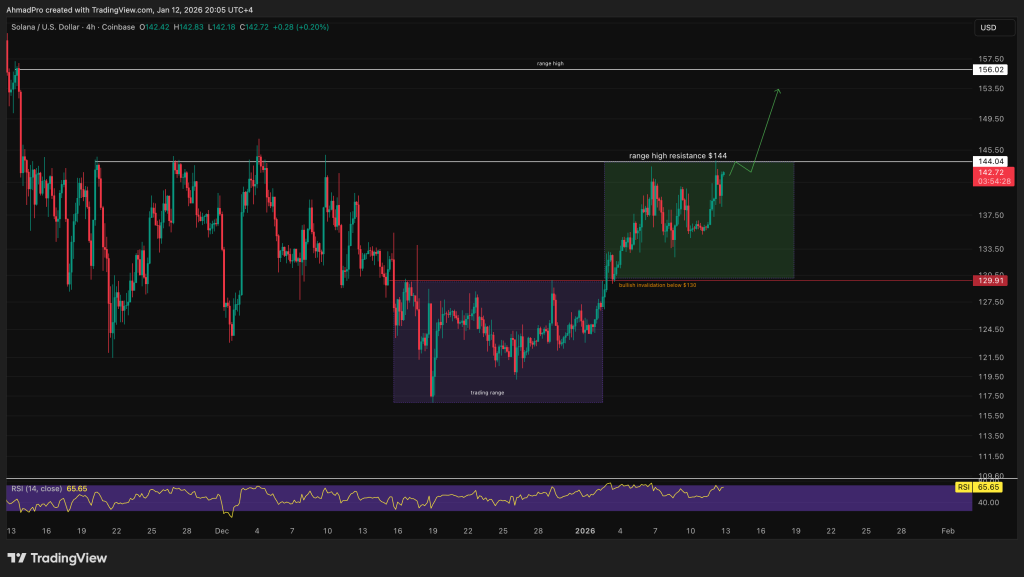The height and width of the screenshot is (577, 1024).
Task: Click the yellow RSI line in indicator pane
Action: (x=400, y=497)
